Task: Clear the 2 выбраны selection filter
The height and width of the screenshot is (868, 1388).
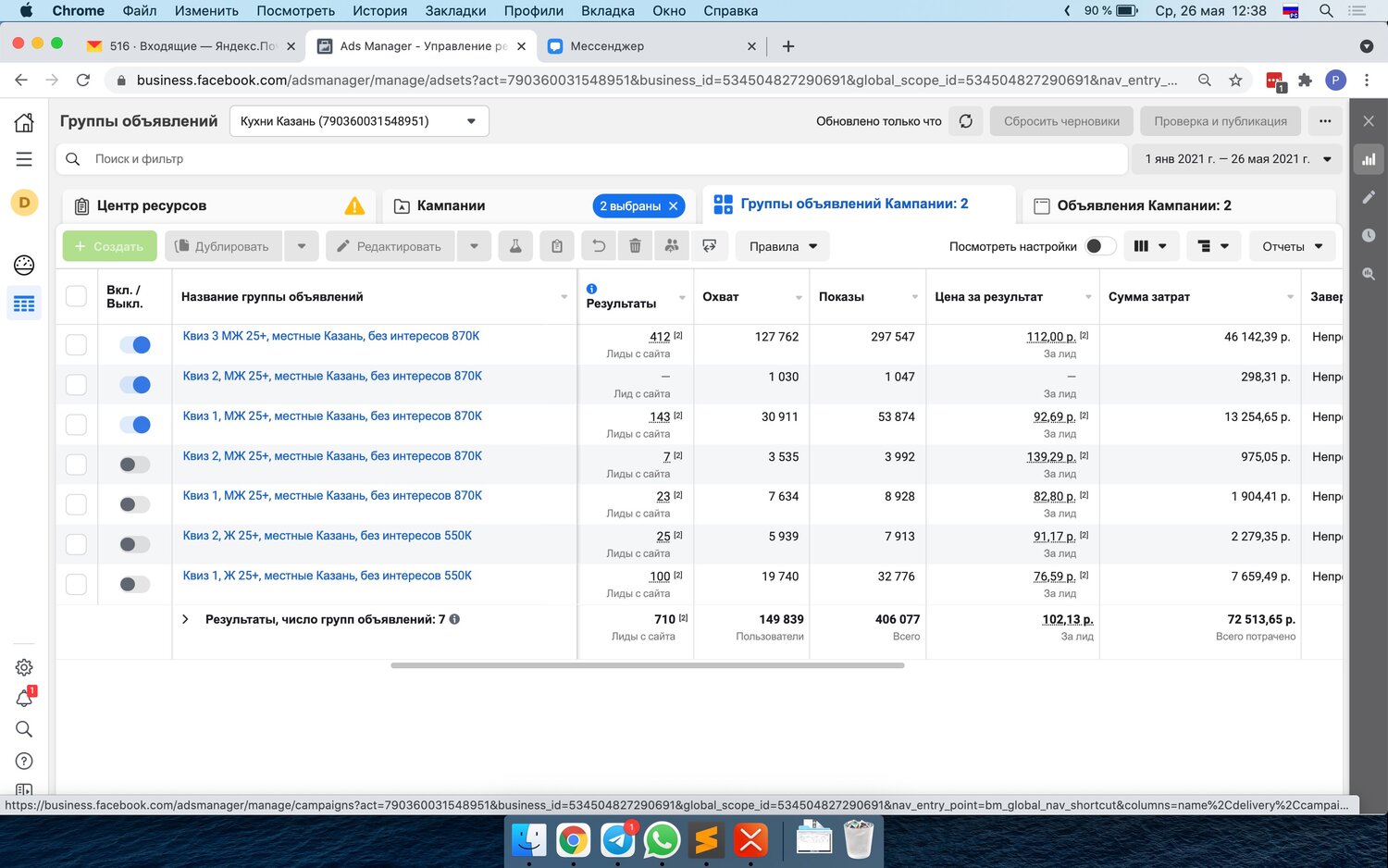Action: pyautogui.click(x=674, y=205)
